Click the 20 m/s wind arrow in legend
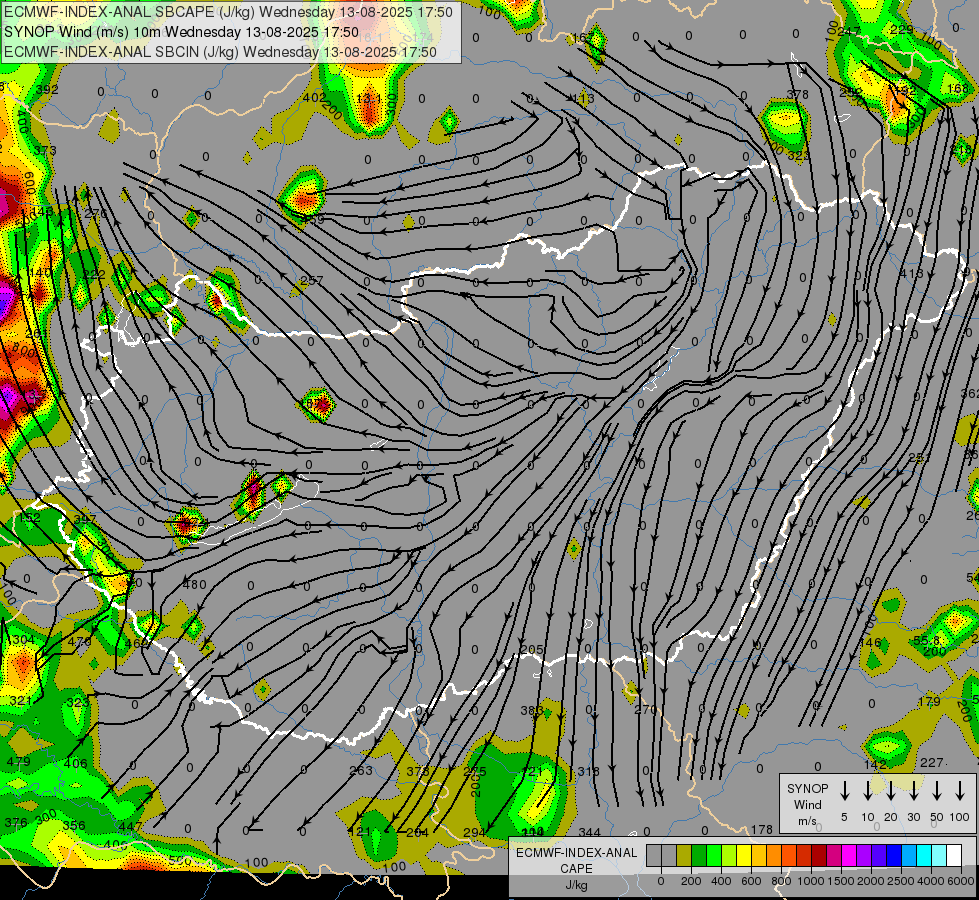The image size is (979, 900). tap(890, 790)
